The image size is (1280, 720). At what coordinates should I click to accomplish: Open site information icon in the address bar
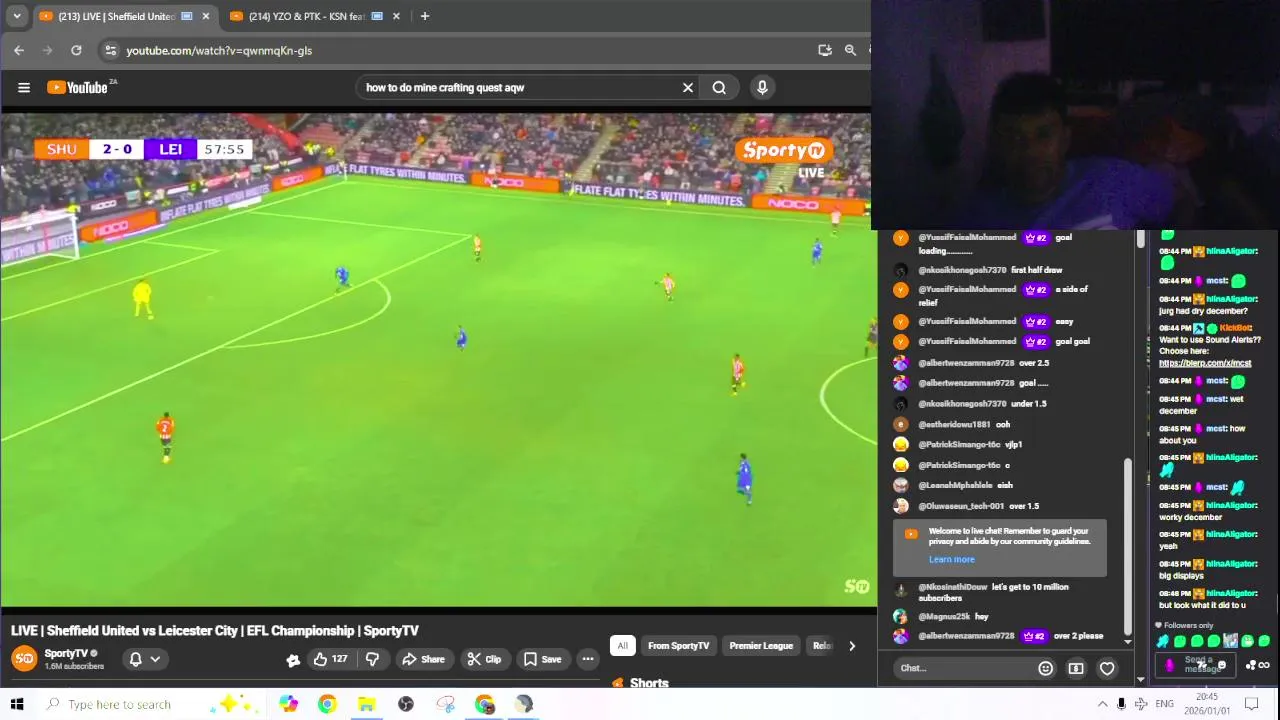pos(111,50)
